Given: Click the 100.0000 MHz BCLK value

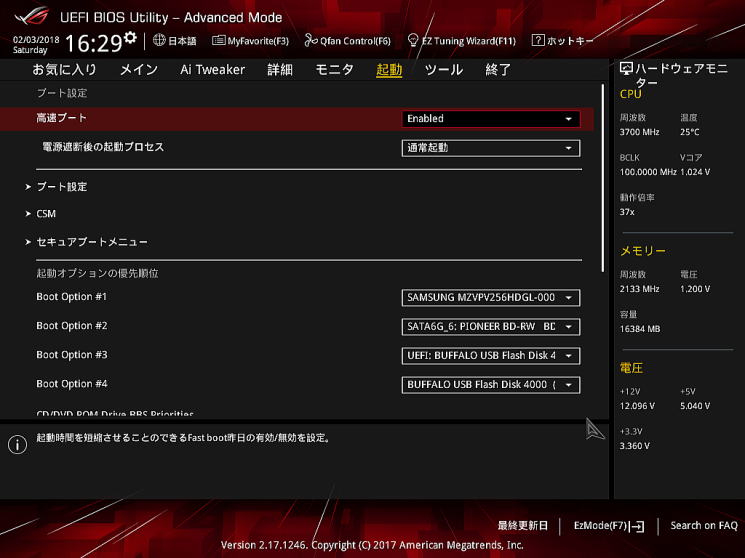Looking at the screenshot, I should [x=648, y=172].
